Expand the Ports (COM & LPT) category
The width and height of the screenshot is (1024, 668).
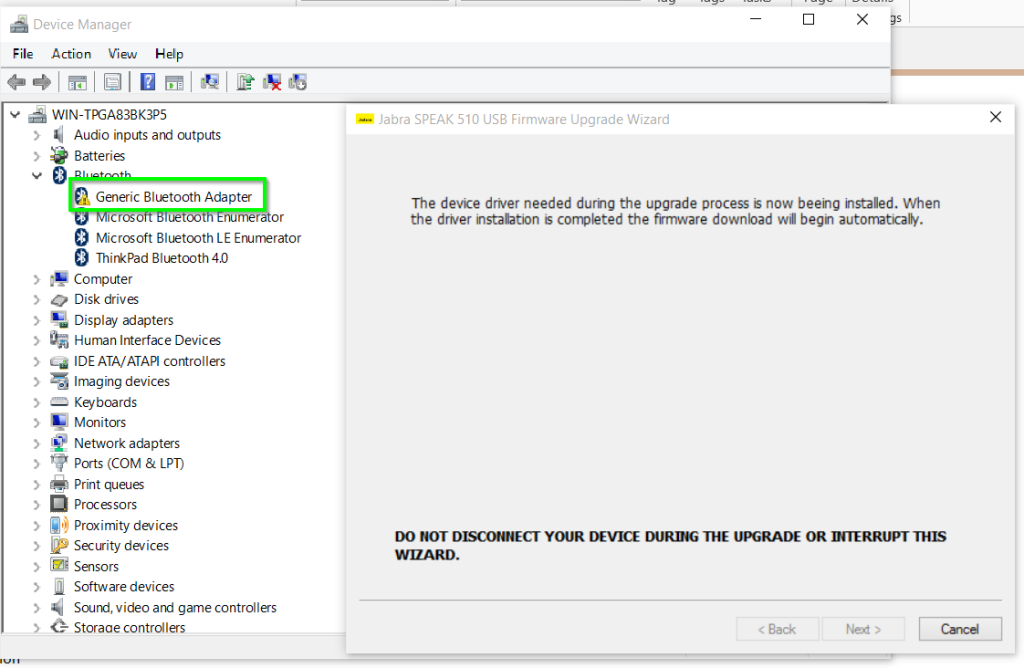tap(37, 464)
